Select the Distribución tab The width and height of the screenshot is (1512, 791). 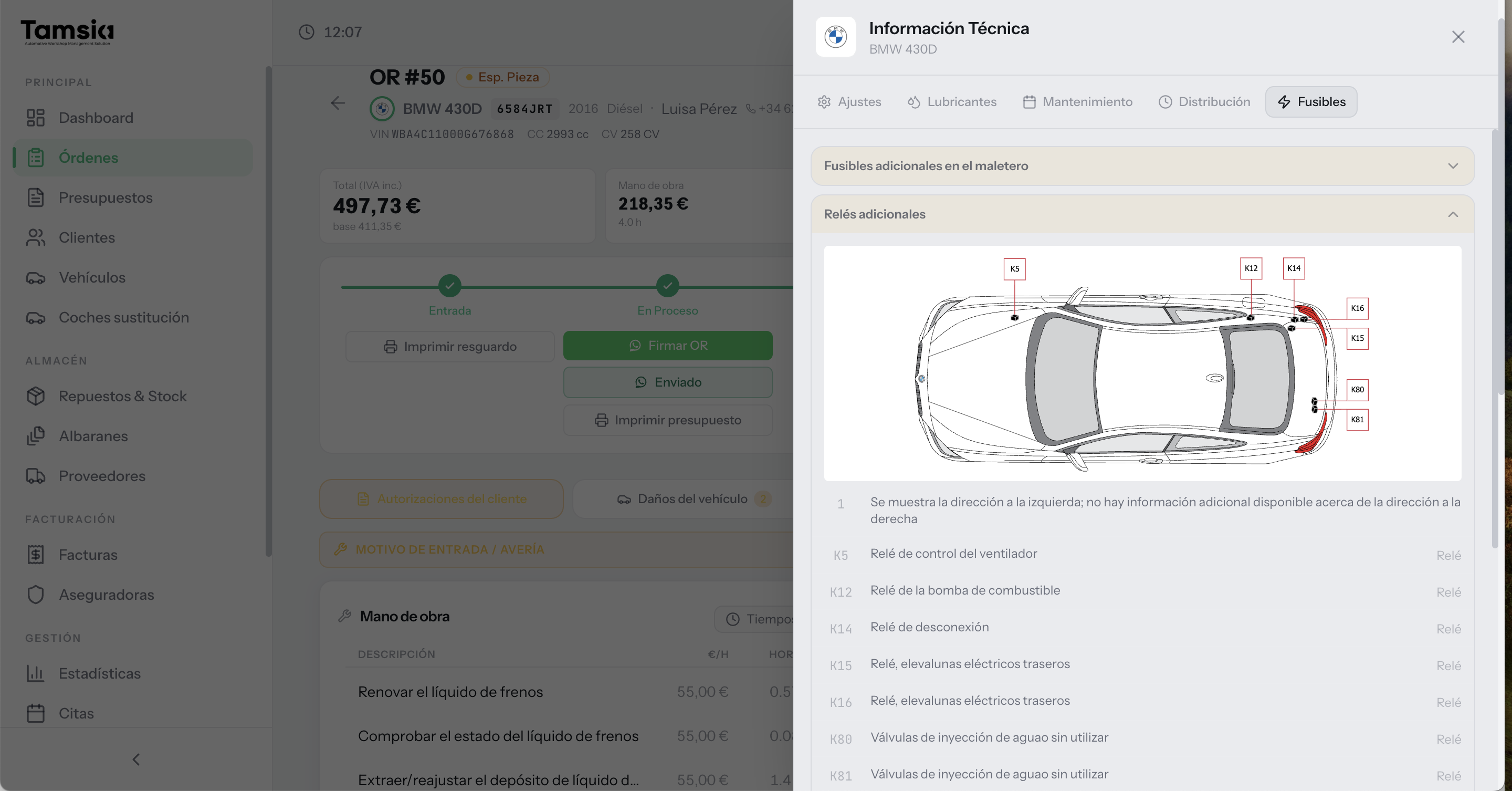pyautogui.click(x=1204, y=101)
